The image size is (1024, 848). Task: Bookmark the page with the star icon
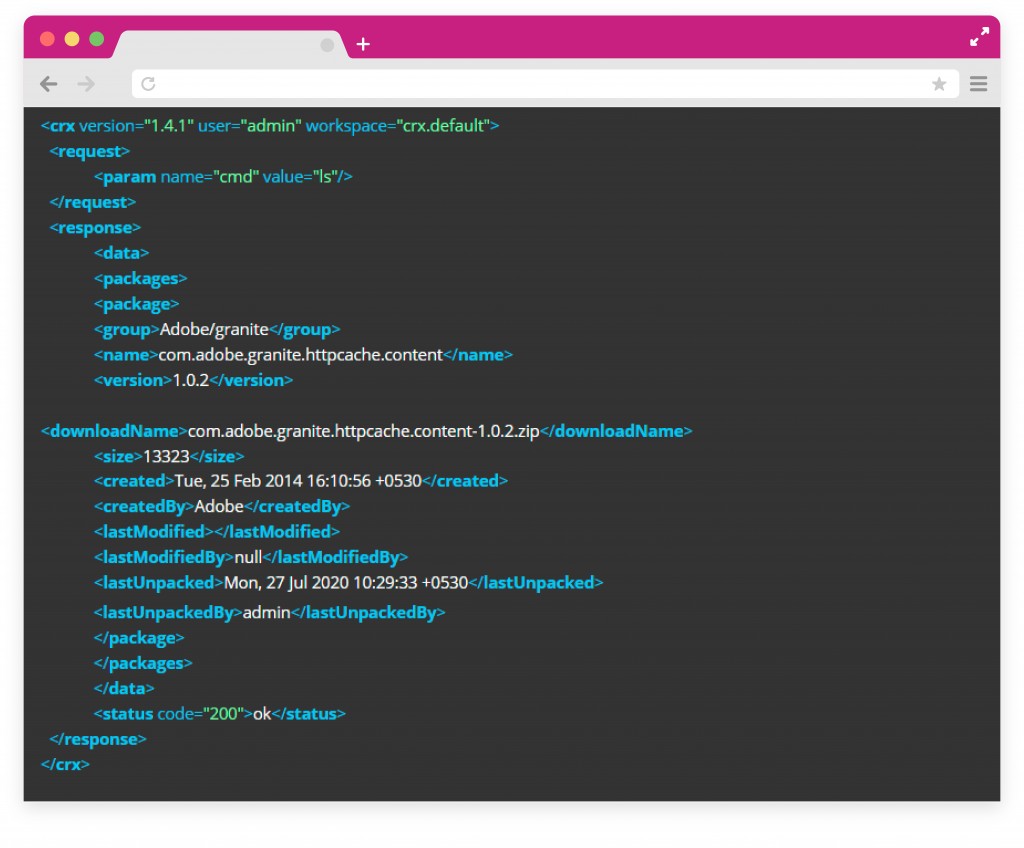click(939, 84)
